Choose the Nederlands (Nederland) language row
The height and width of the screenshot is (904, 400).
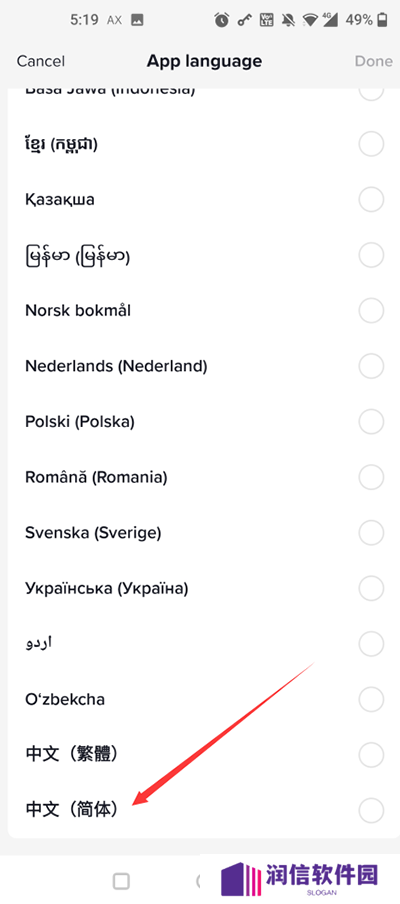pos(200,366)
